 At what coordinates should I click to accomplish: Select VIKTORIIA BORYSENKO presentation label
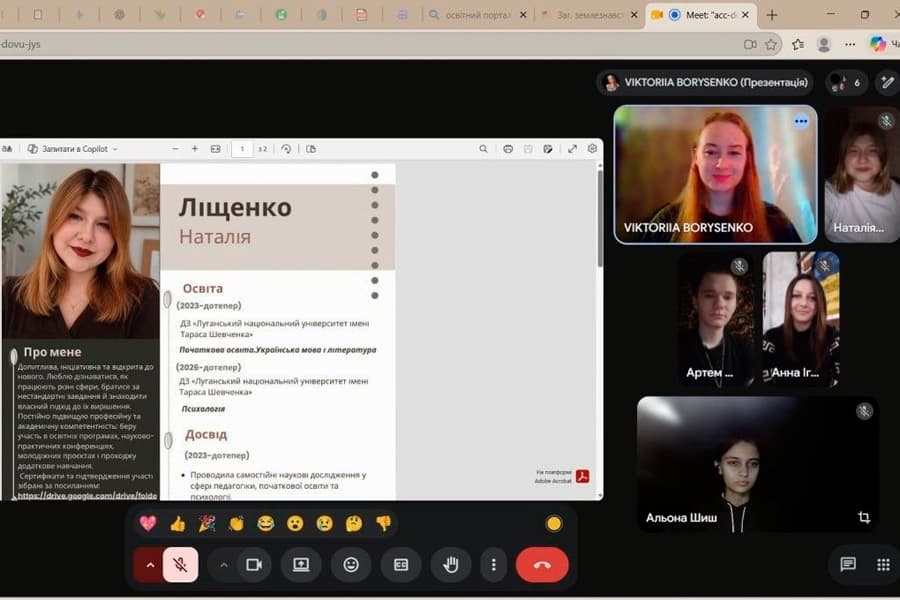[x=705, y=83]
